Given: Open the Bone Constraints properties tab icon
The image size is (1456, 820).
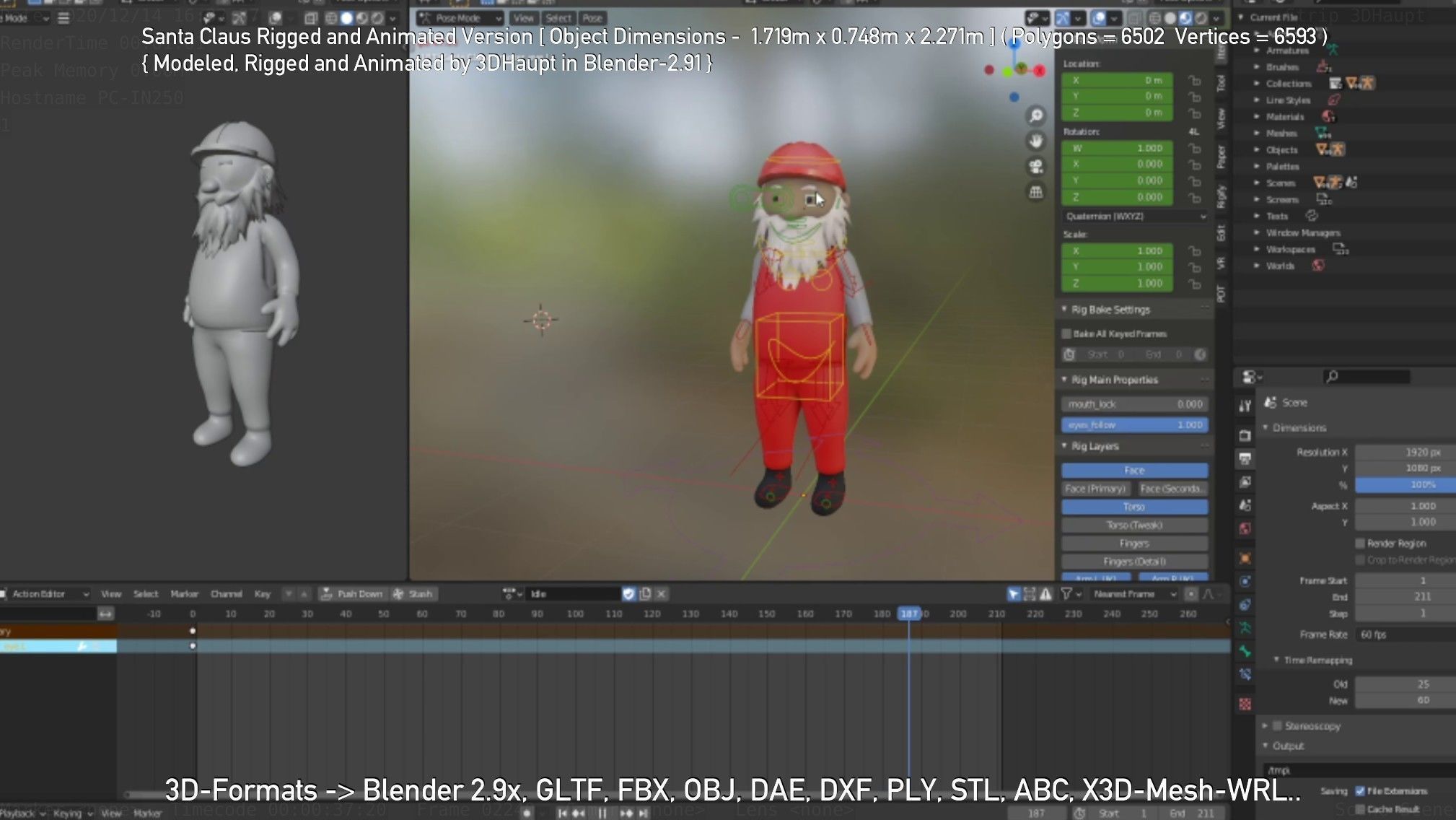Looking at the screenshot, I should point(1245,674).
